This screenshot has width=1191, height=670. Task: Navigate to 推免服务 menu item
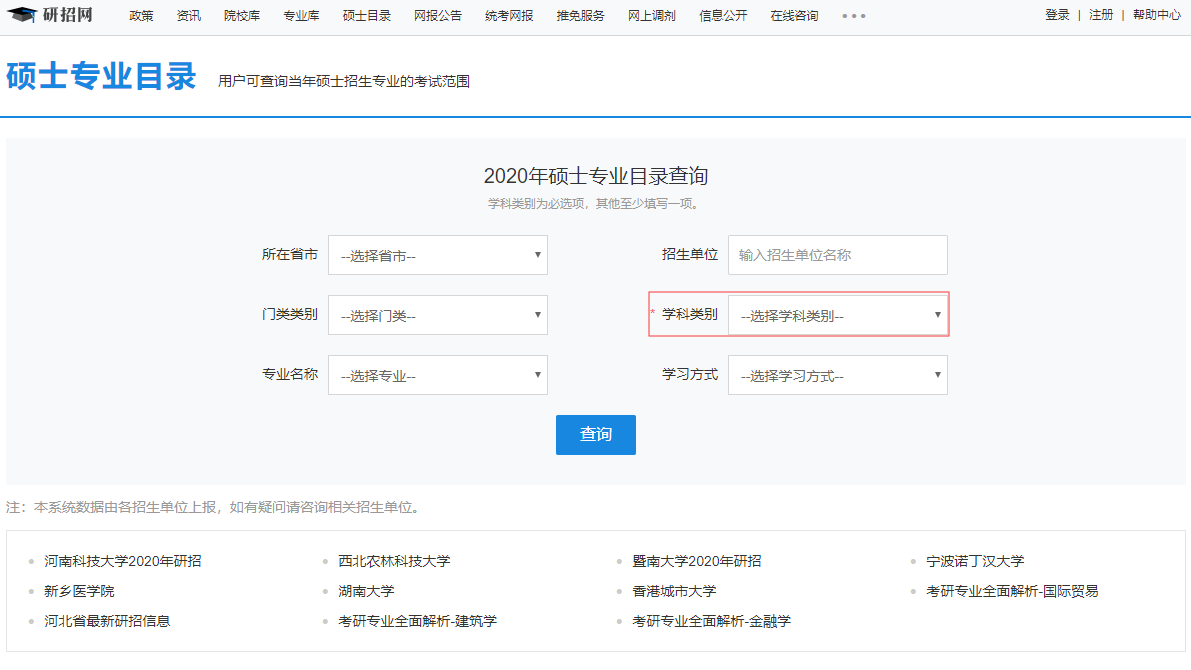pos(580,16)
